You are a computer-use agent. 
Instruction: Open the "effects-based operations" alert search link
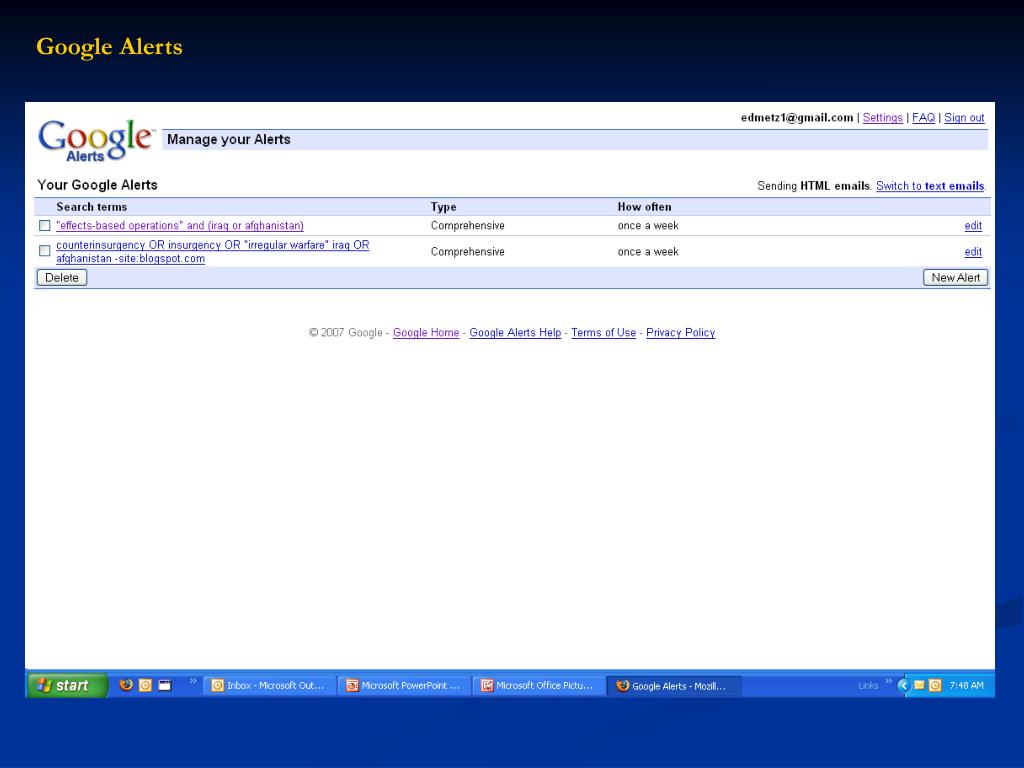(180, 225)
